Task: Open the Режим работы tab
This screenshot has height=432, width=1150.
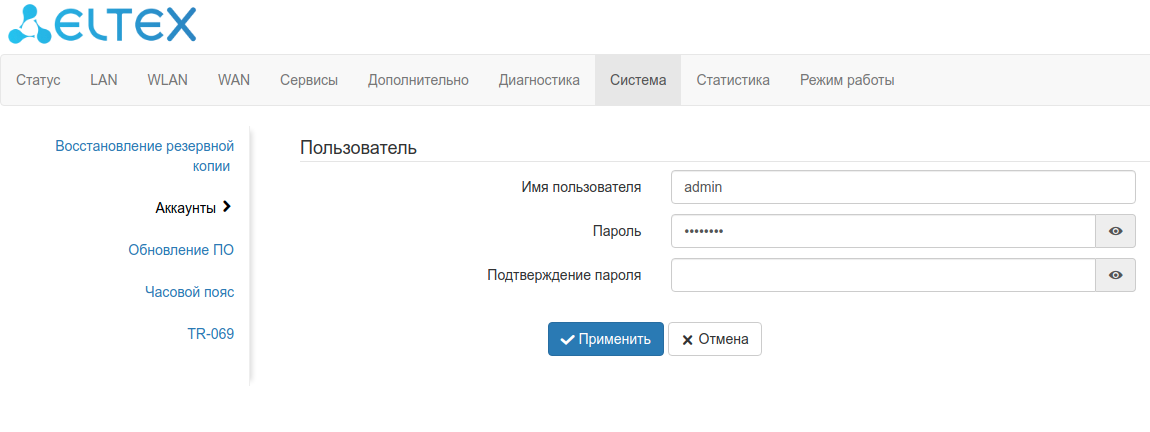Action: click(x=846, y=80)
